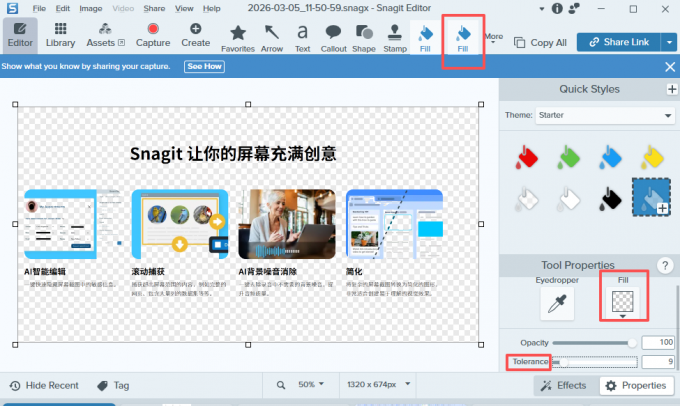Screen dimensions: 680x406
Task: Select the Arrow tool
Action: pyautogui.click(x=272, y=36)
